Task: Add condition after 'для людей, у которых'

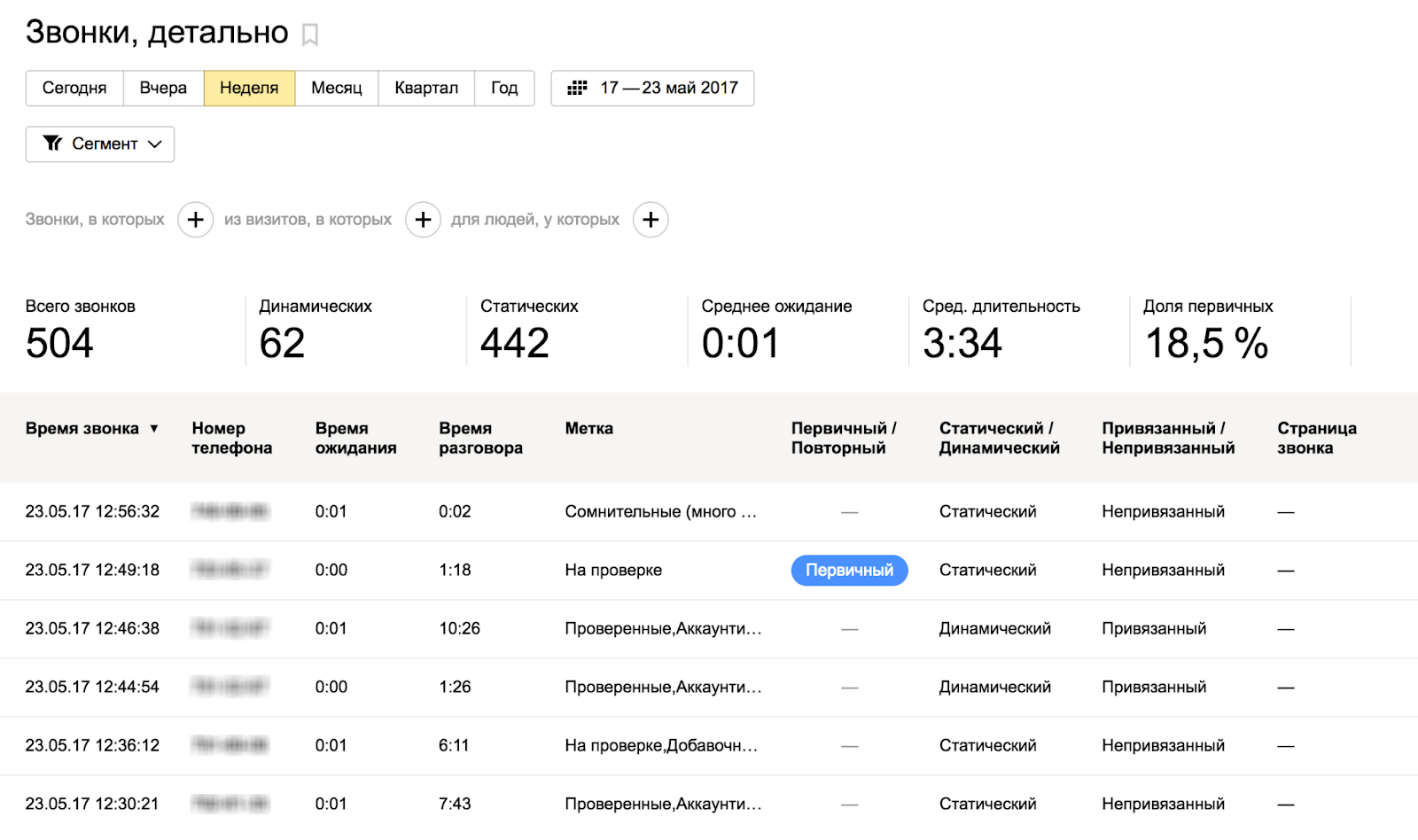Action: 651,220
